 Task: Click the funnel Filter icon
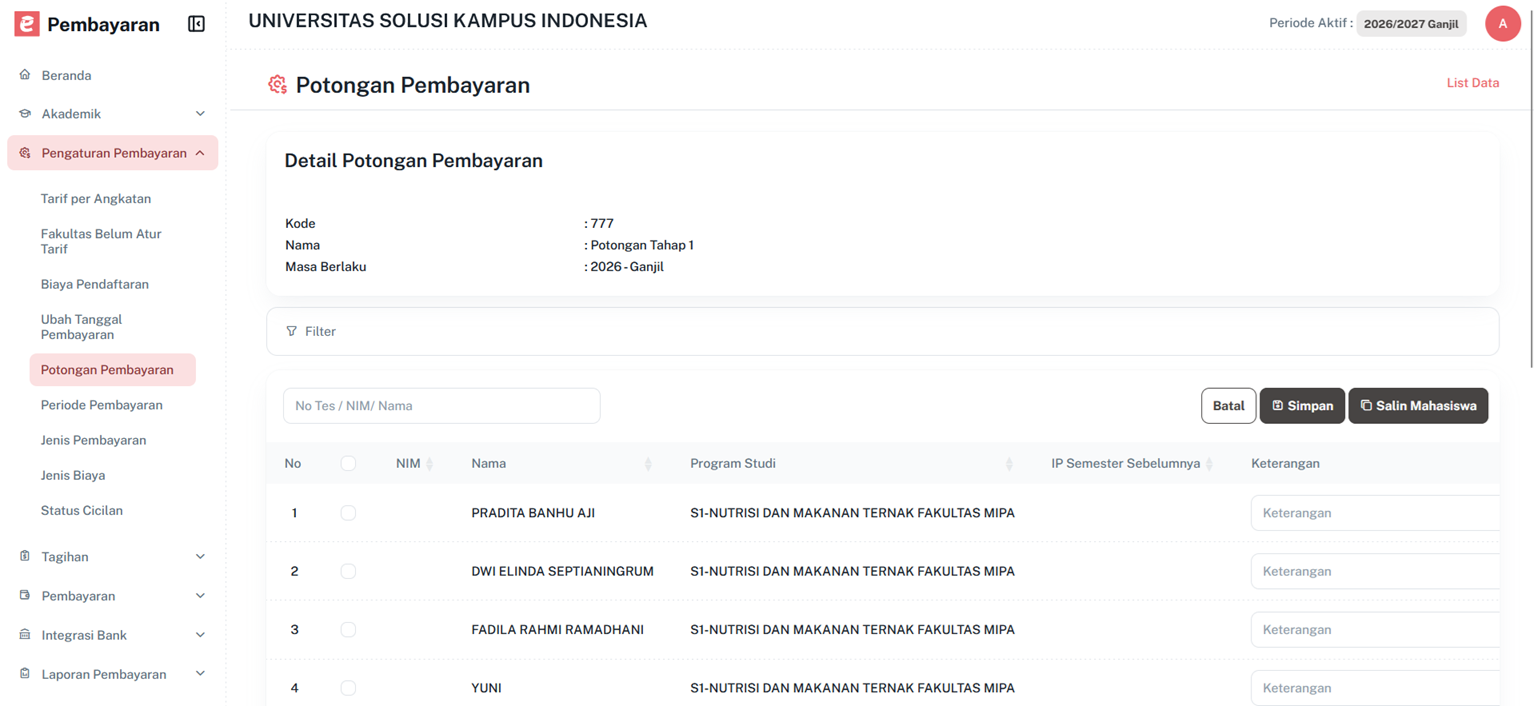(x=291, y=331)
